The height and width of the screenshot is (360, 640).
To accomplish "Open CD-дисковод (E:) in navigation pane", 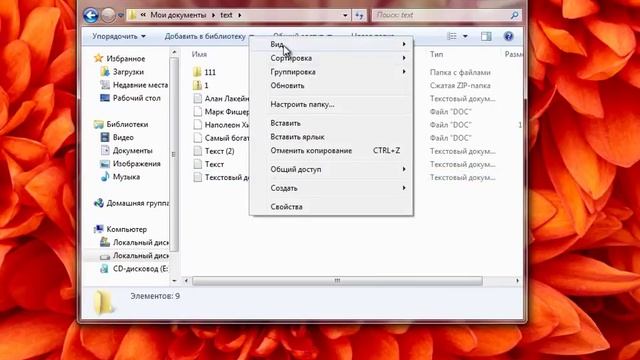I will click(140, 269).
